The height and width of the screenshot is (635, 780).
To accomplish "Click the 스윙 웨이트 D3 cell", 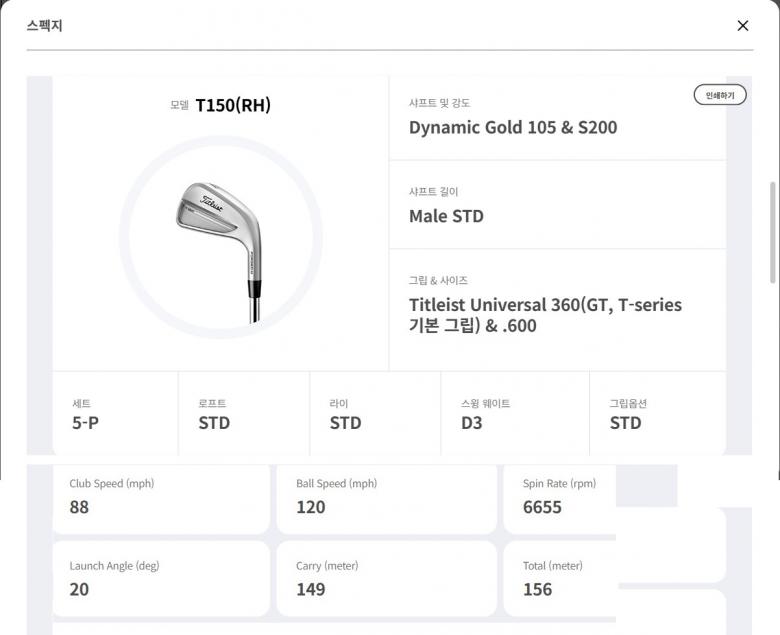I will point(514,414).
